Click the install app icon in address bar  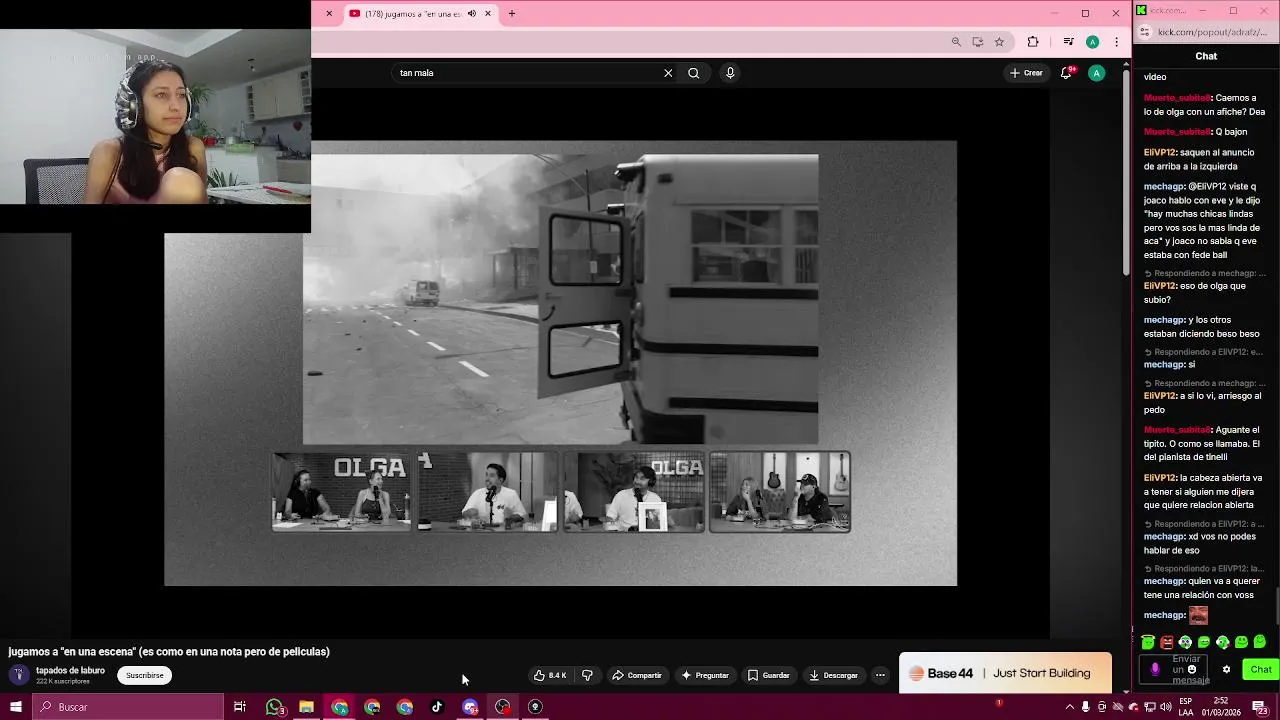coord(977,42)
